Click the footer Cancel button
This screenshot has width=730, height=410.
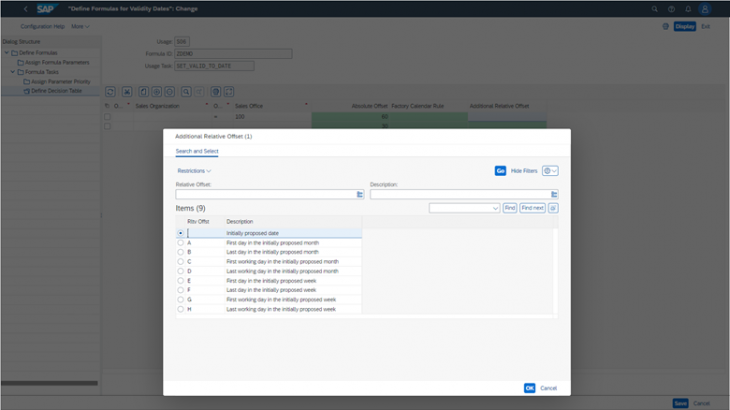702,403
